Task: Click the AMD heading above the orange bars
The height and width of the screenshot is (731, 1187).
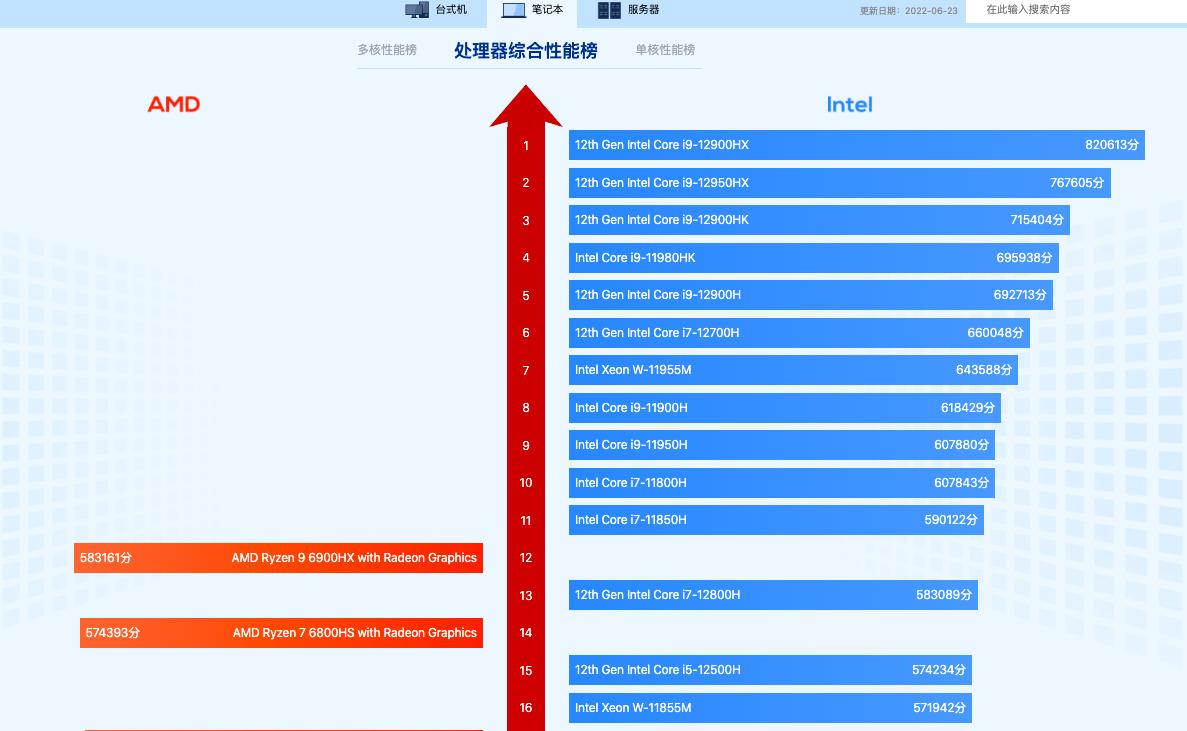Action: point(173,103)
